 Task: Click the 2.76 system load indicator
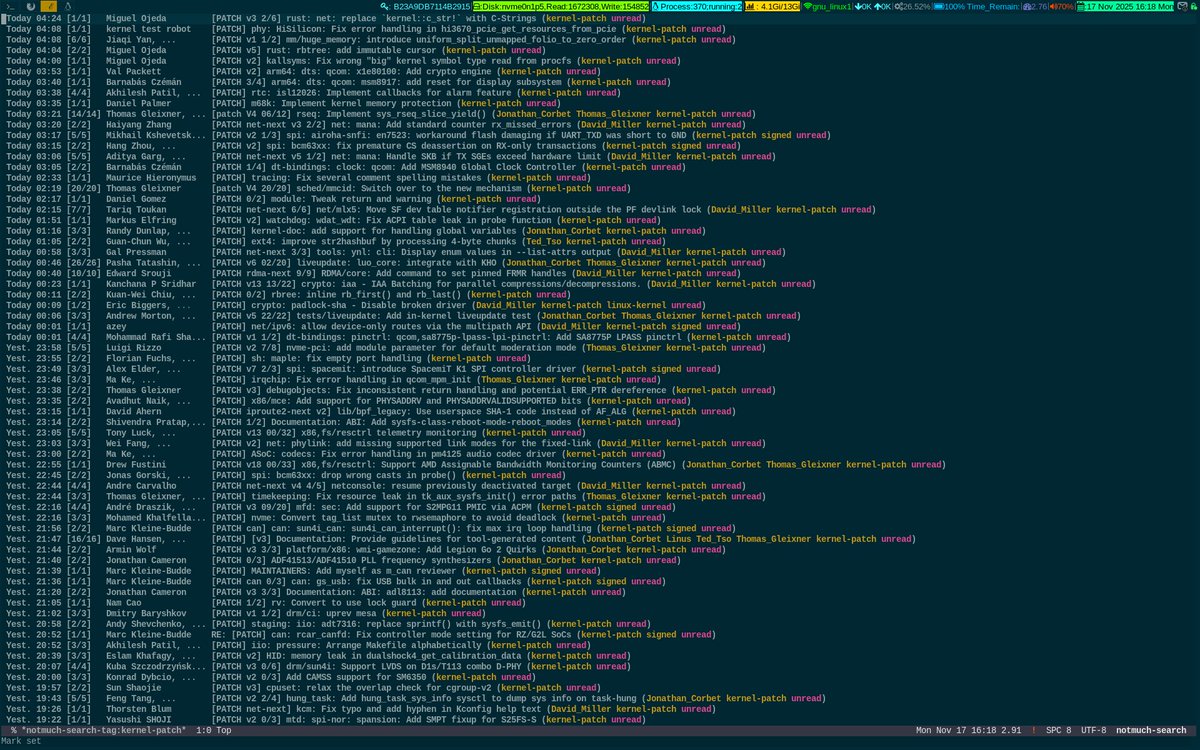click(1034, 6)
